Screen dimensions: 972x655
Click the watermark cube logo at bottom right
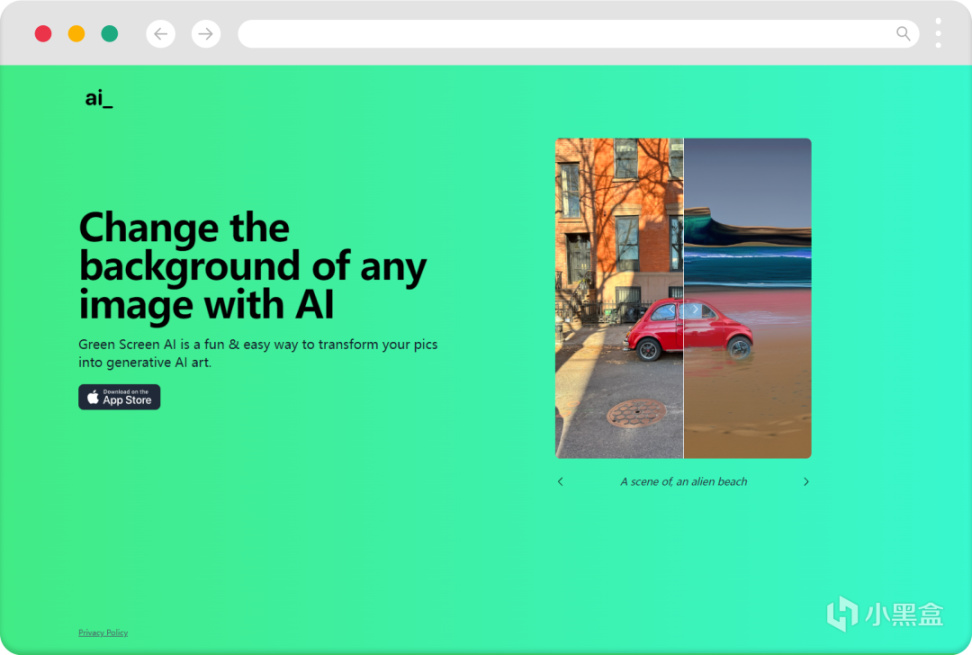click(x=842, y=613)
